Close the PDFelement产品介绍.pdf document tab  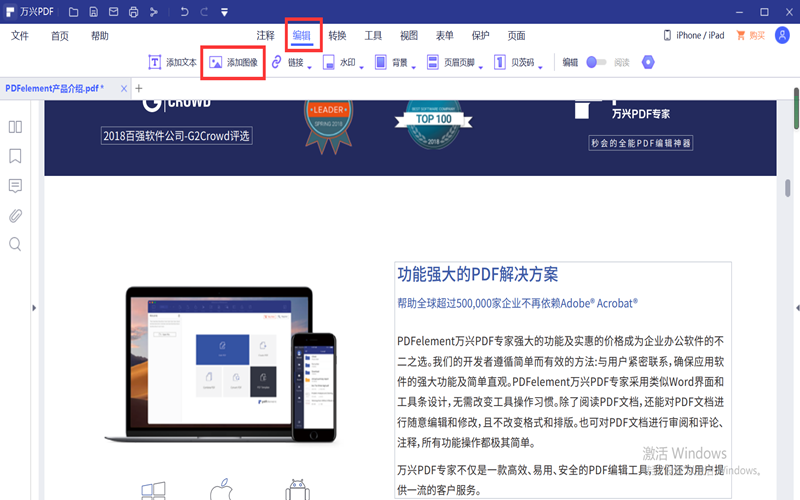point(123,89)
